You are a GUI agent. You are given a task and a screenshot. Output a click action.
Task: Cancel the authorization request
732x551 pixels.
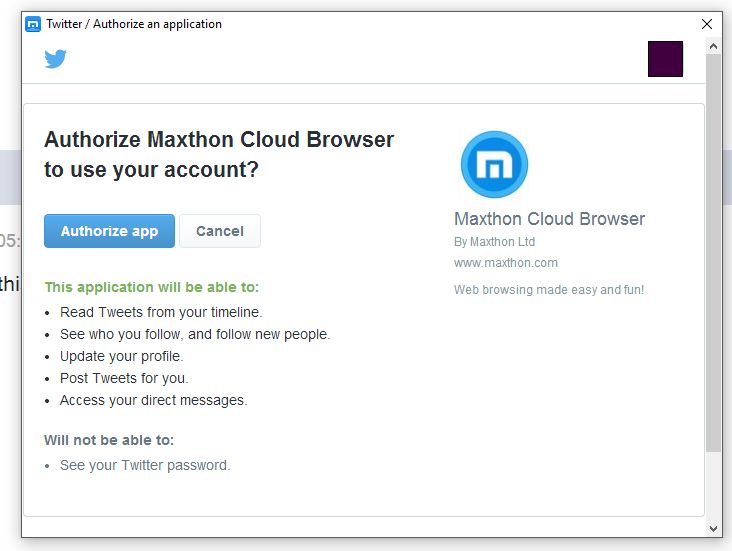(220, 231)
